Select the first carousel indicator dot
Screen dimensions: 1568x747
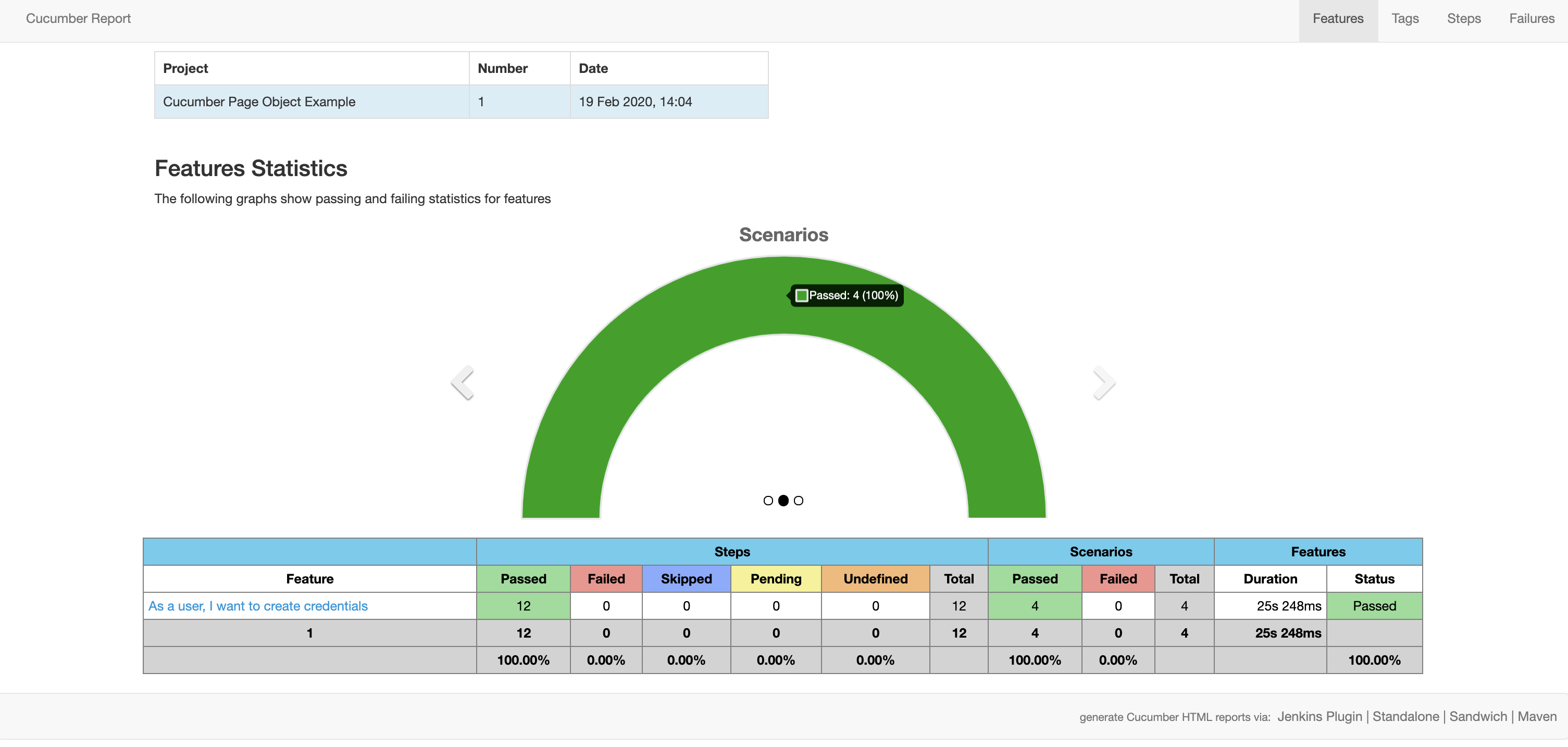(768, 501)
